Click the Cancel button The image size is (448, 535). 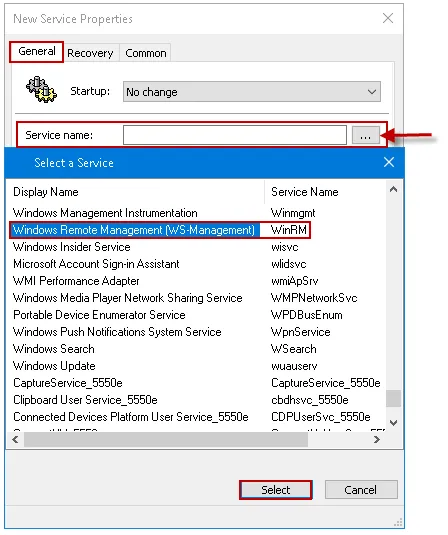[361, 490]
